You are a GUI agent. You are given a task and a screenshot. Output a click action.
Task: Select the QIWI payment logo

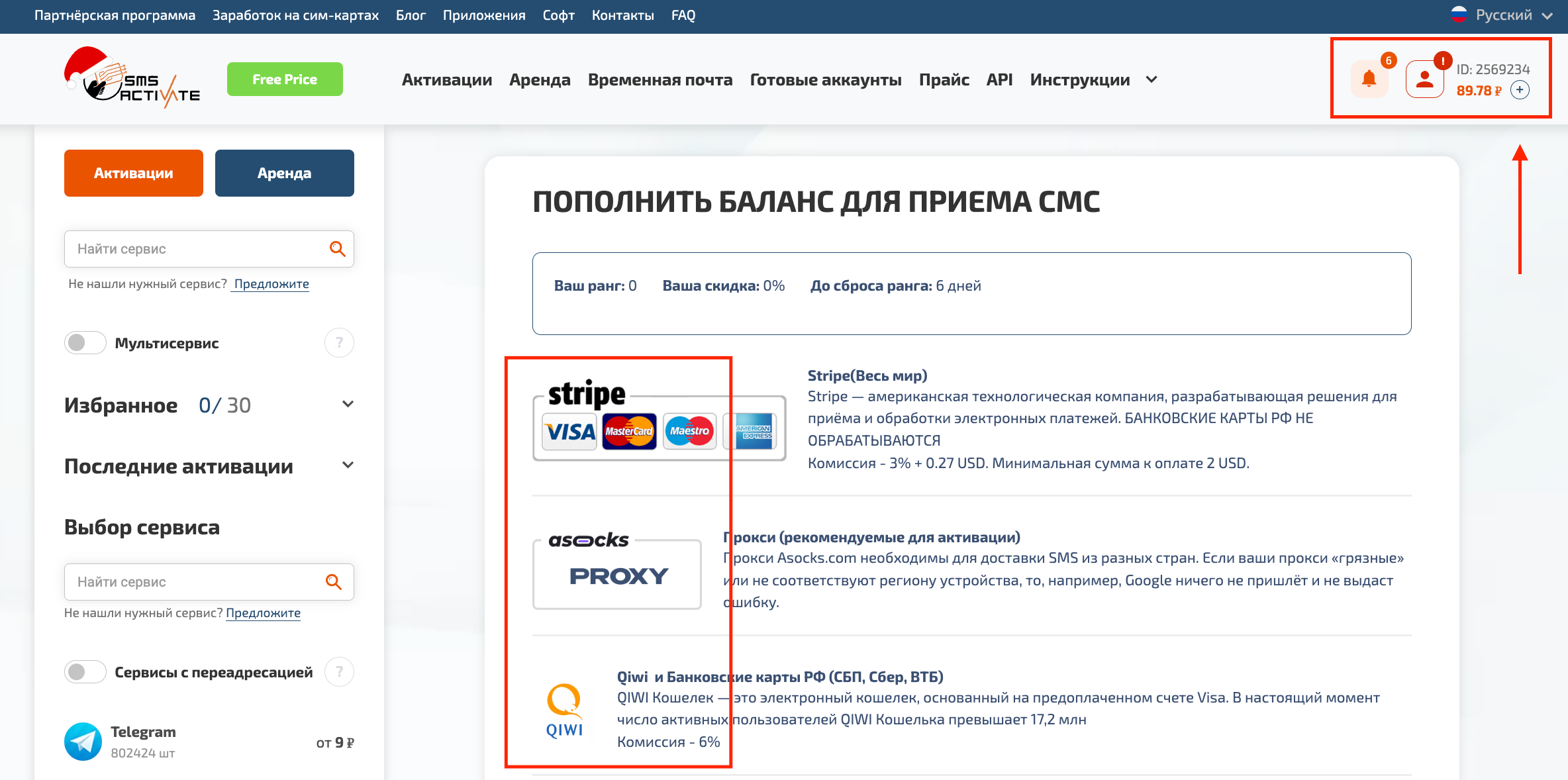coord(564,710)
